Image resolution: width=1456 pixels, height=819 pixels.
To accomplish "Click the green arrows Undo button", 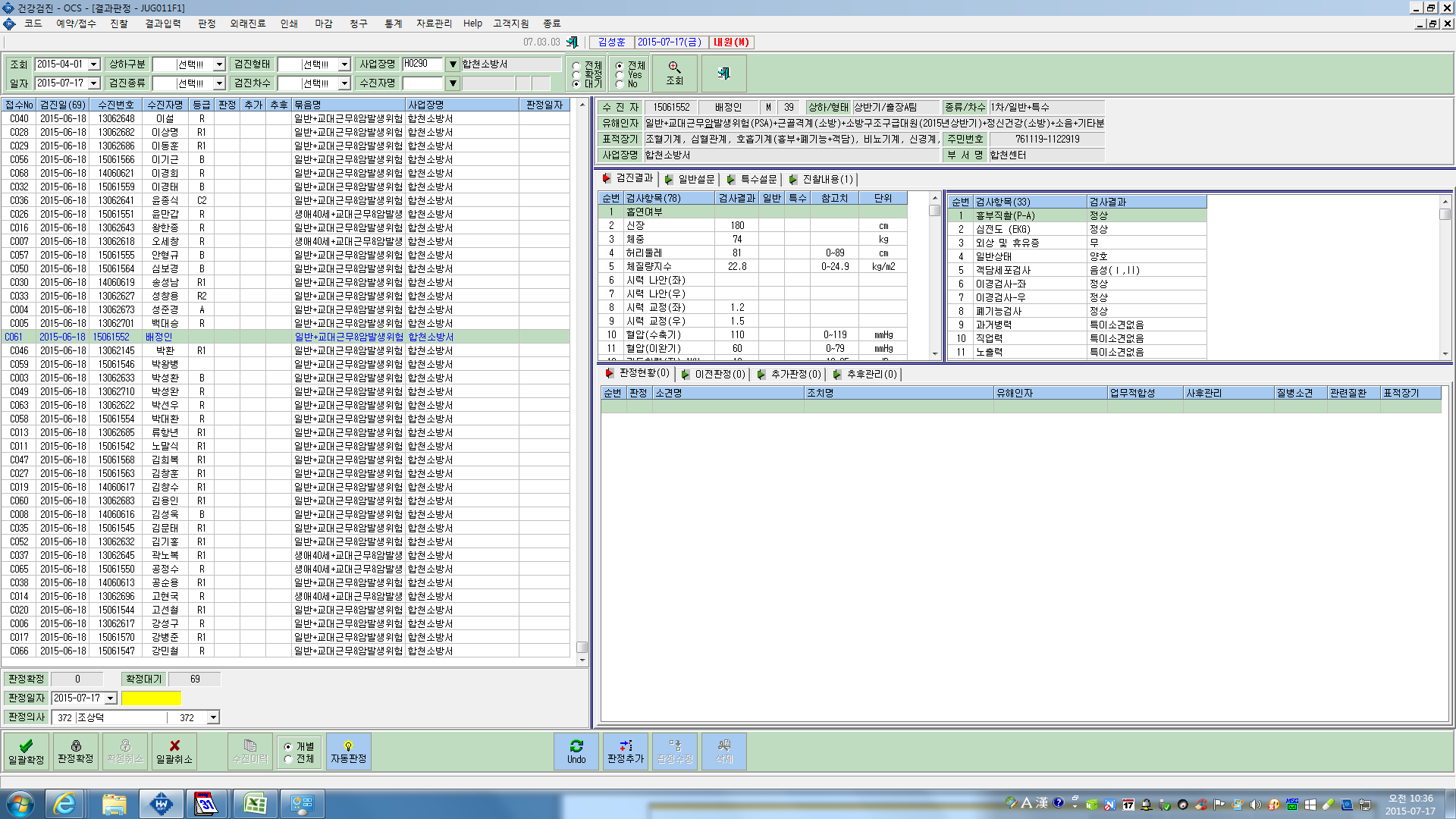I will [576, 751].
